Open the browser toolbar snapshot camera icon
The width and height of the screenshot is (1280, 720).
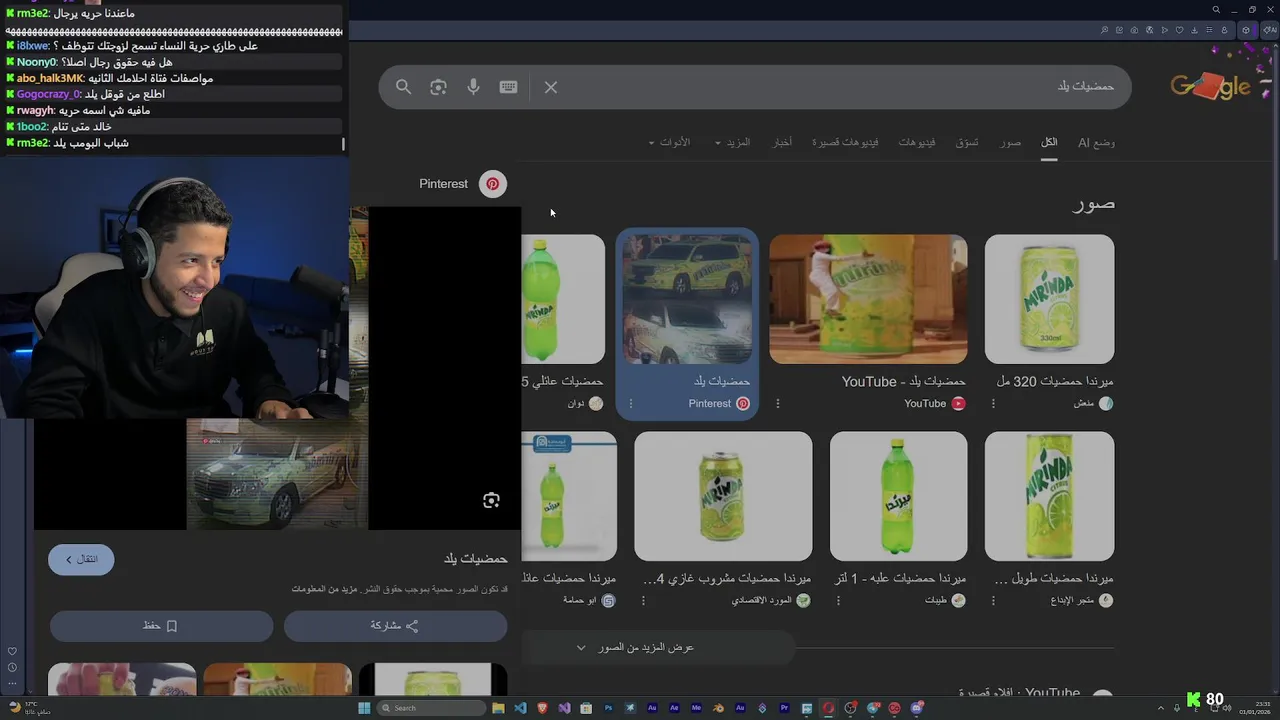tap(1134, 30)
